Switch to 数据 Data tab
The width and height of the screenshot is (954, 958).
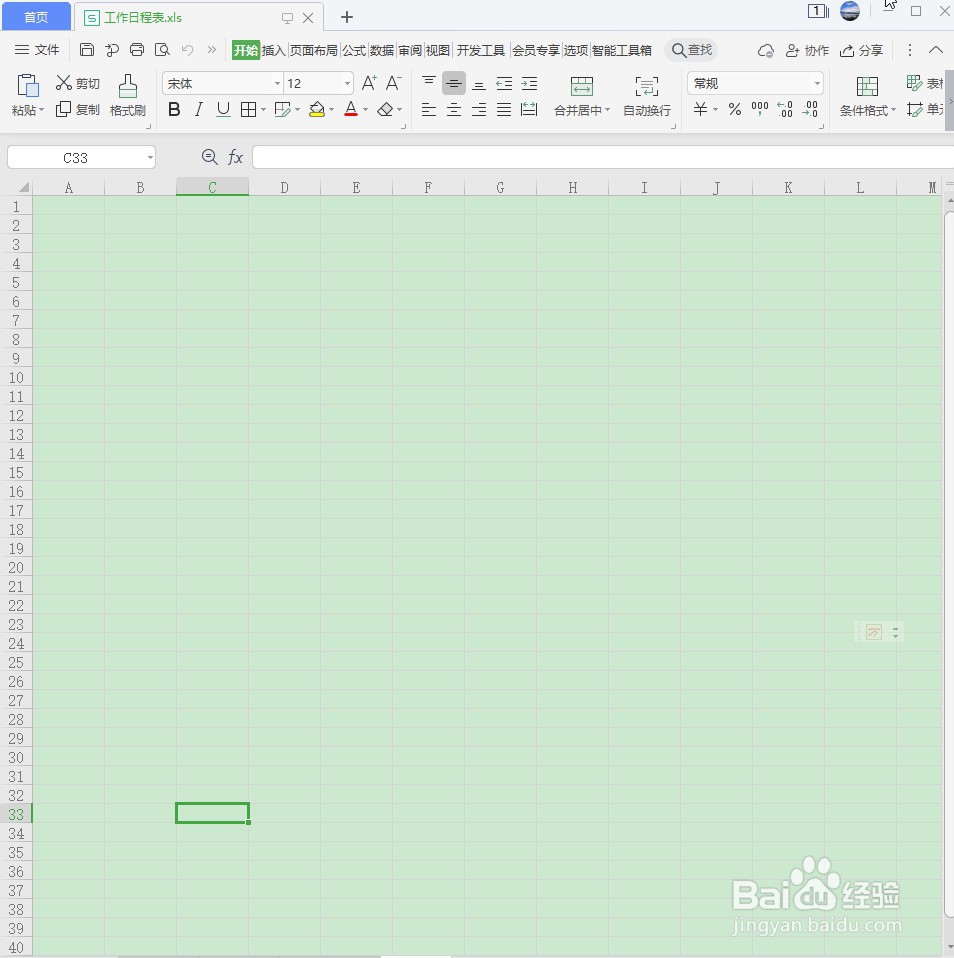pos(382,50)
